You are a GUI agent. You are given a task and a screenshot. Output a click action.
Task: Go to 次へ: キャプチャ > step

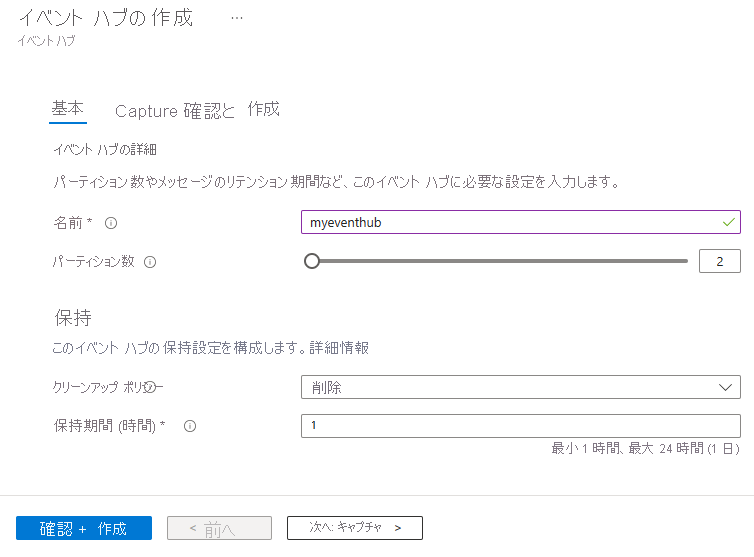click(355, 528)
